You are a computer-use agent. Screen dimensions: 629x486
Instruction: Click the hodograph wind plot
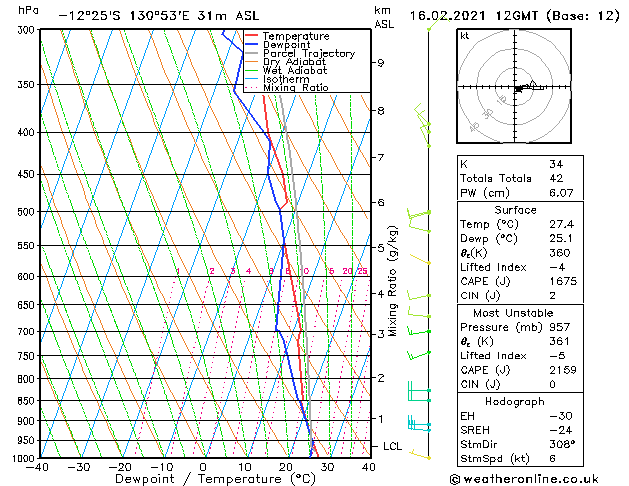(514, 86)
